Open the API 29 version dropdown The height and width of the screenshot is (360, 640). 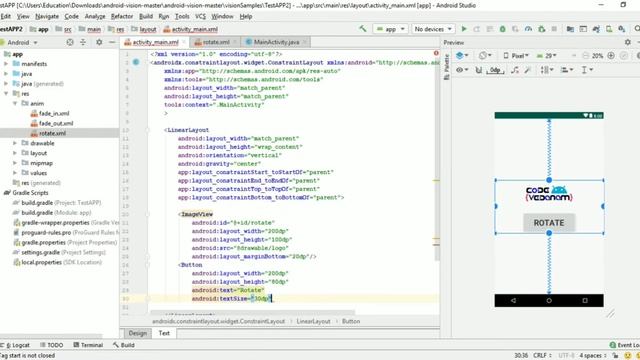(547, 56)
